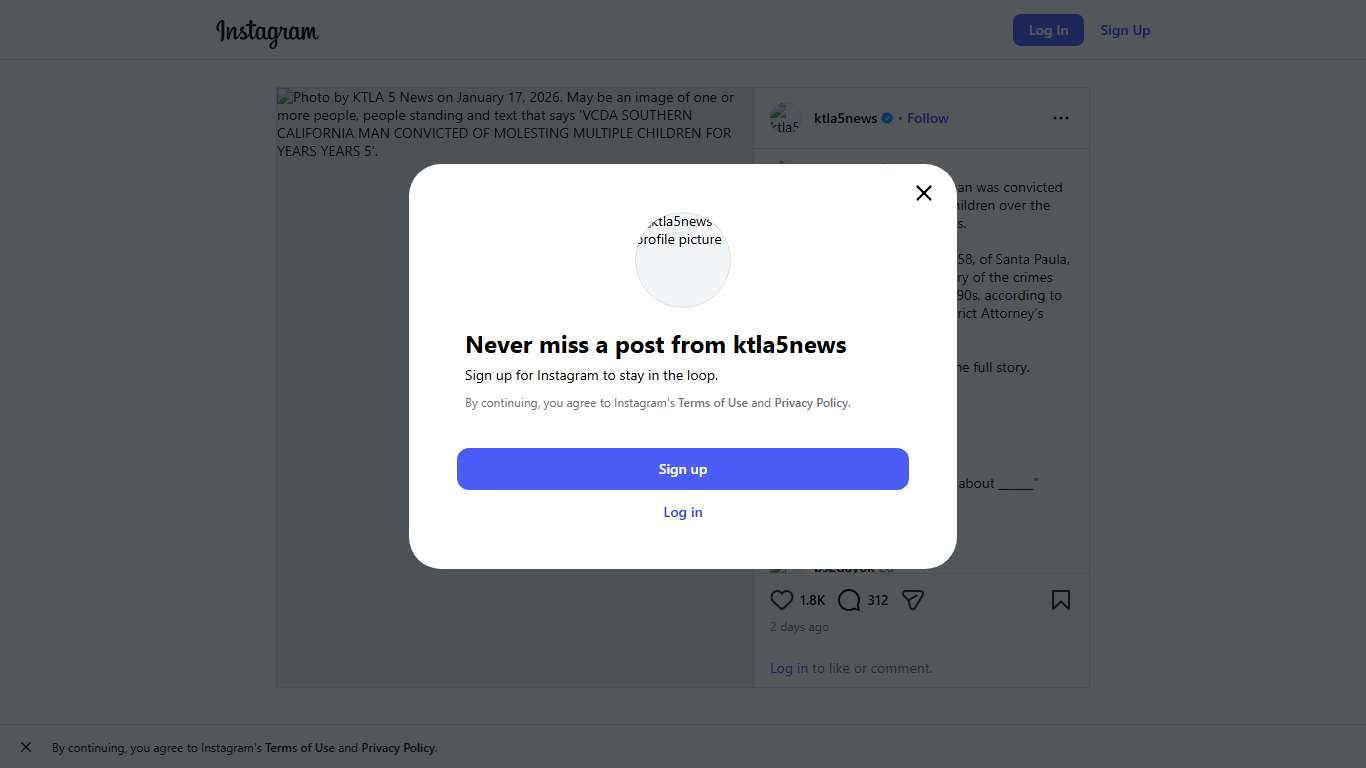The width and height of the screenshot is (1366, 768).
Task: Follow the ktla5news account
Action: pos(927,118)
